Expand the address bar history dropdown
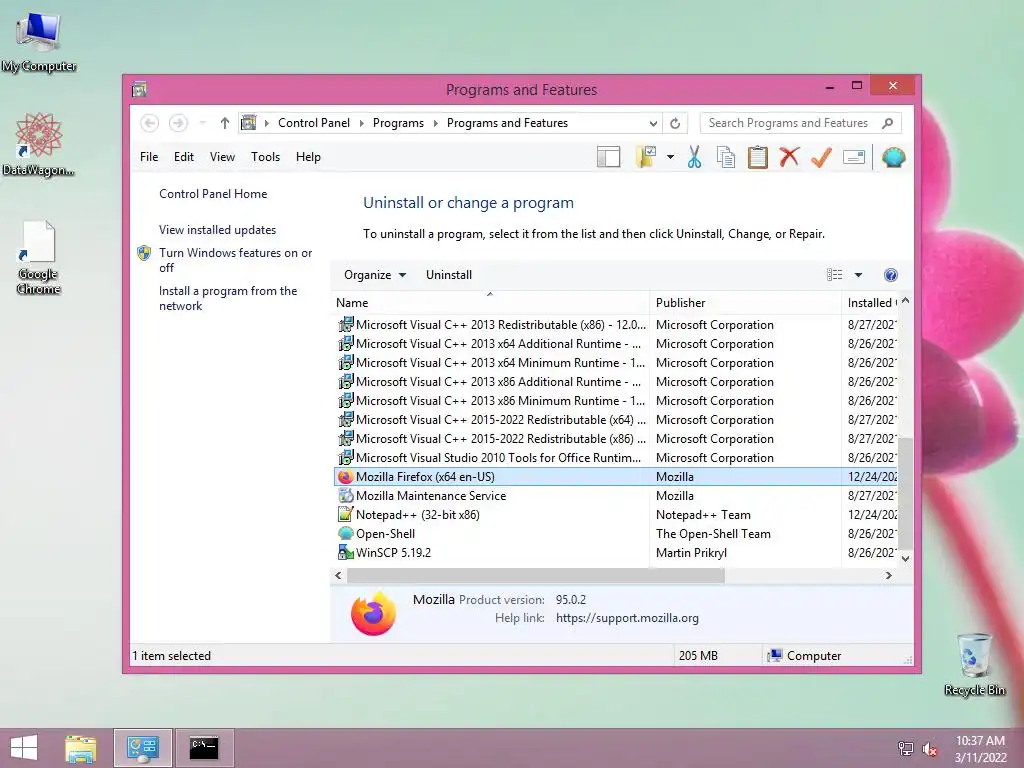 tap(653, 123)
